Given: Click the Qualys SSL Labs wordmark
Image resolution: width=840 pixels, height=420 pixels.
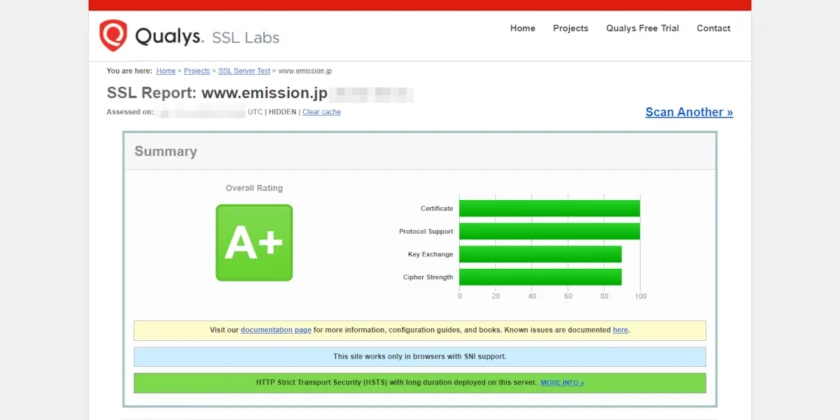Looking at the screenshot, I should click(207, 37).
